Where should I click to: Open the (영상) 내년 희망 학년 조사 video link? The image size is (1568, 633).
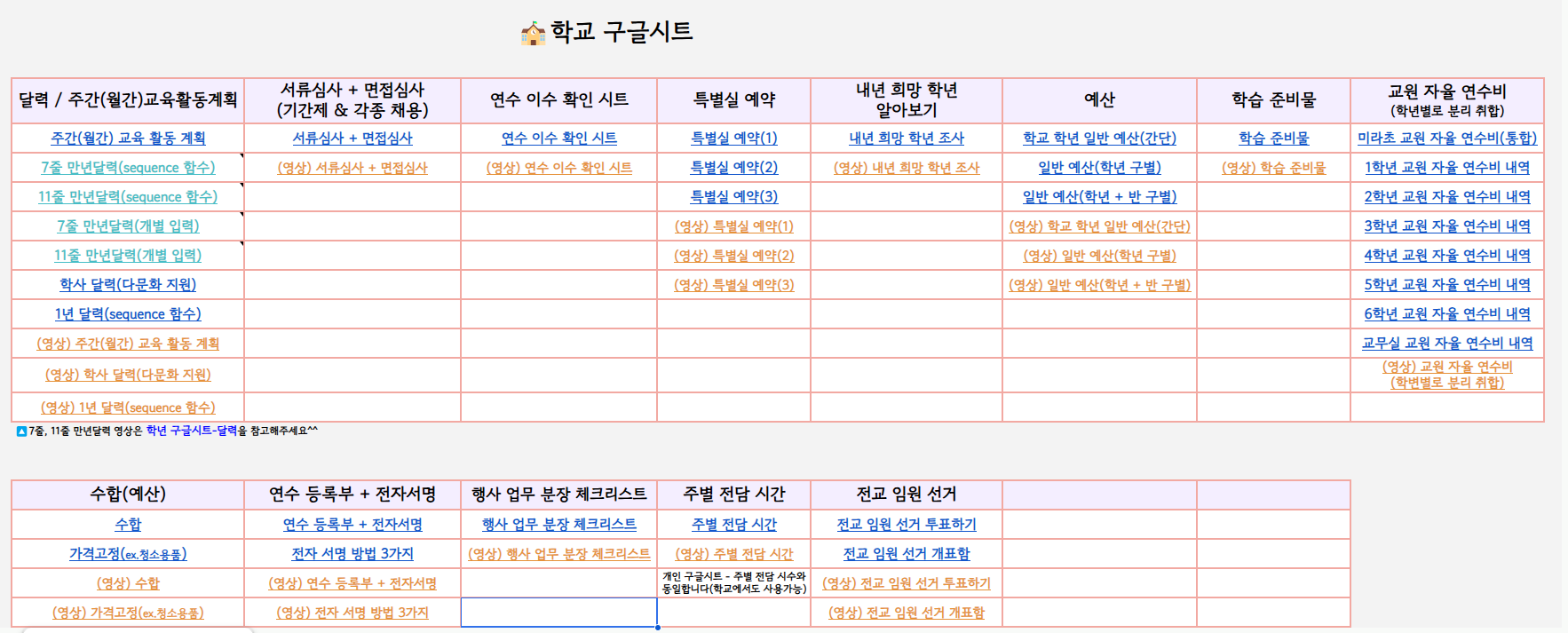[906, 168]
